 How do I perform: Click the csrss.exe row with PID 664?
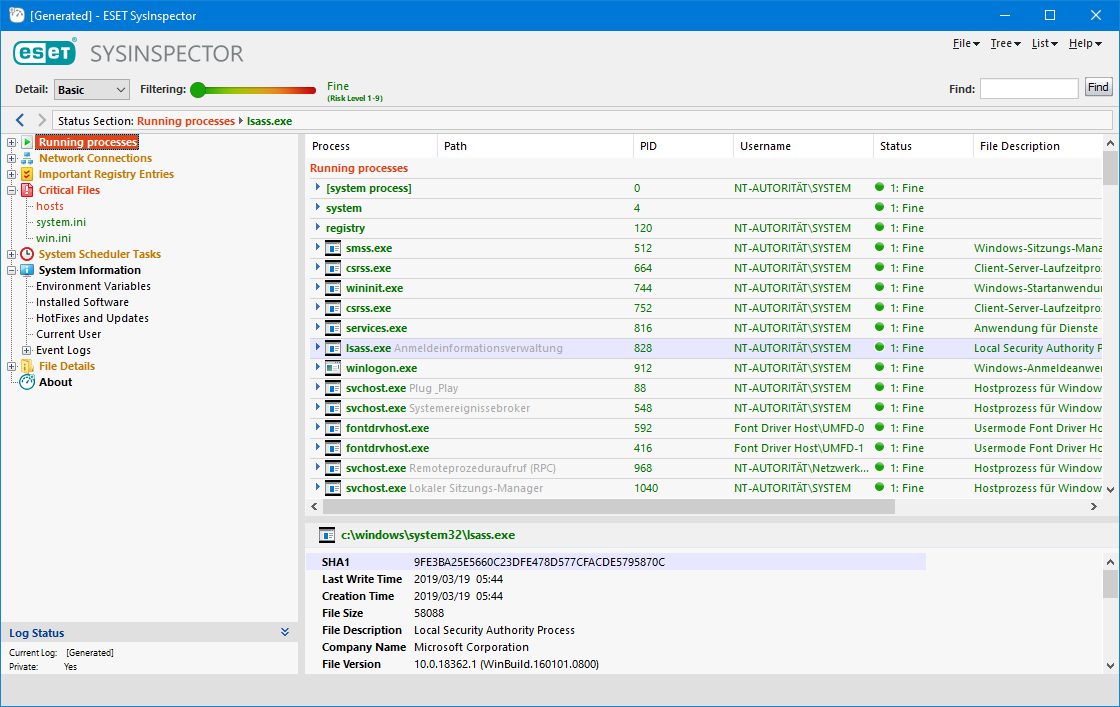704,269
